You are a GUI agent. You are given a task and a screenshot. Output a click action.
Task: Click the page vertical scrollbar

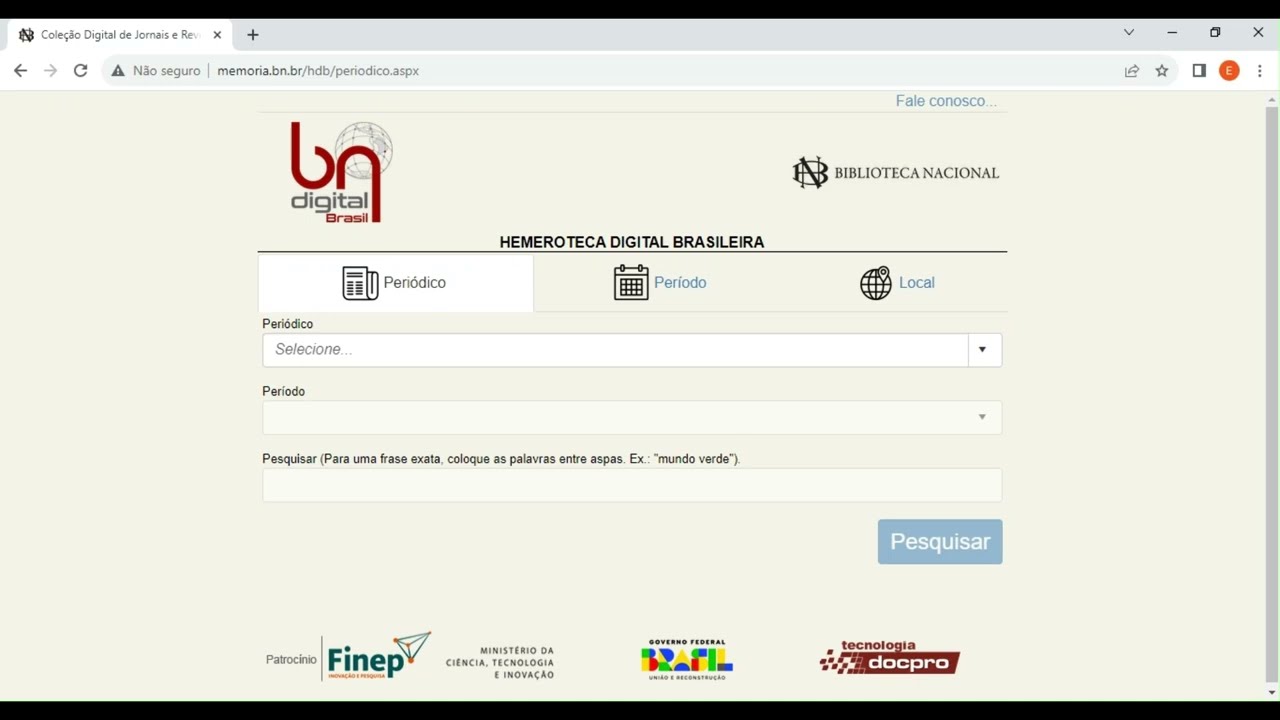[1272, 393]
